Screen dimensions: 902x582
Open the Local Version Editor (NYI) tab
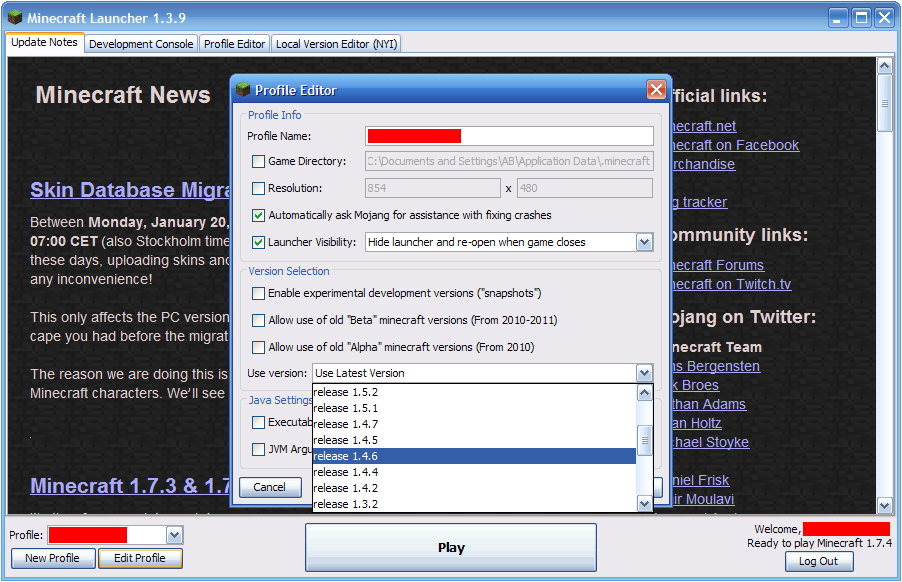tap(337, 44)
